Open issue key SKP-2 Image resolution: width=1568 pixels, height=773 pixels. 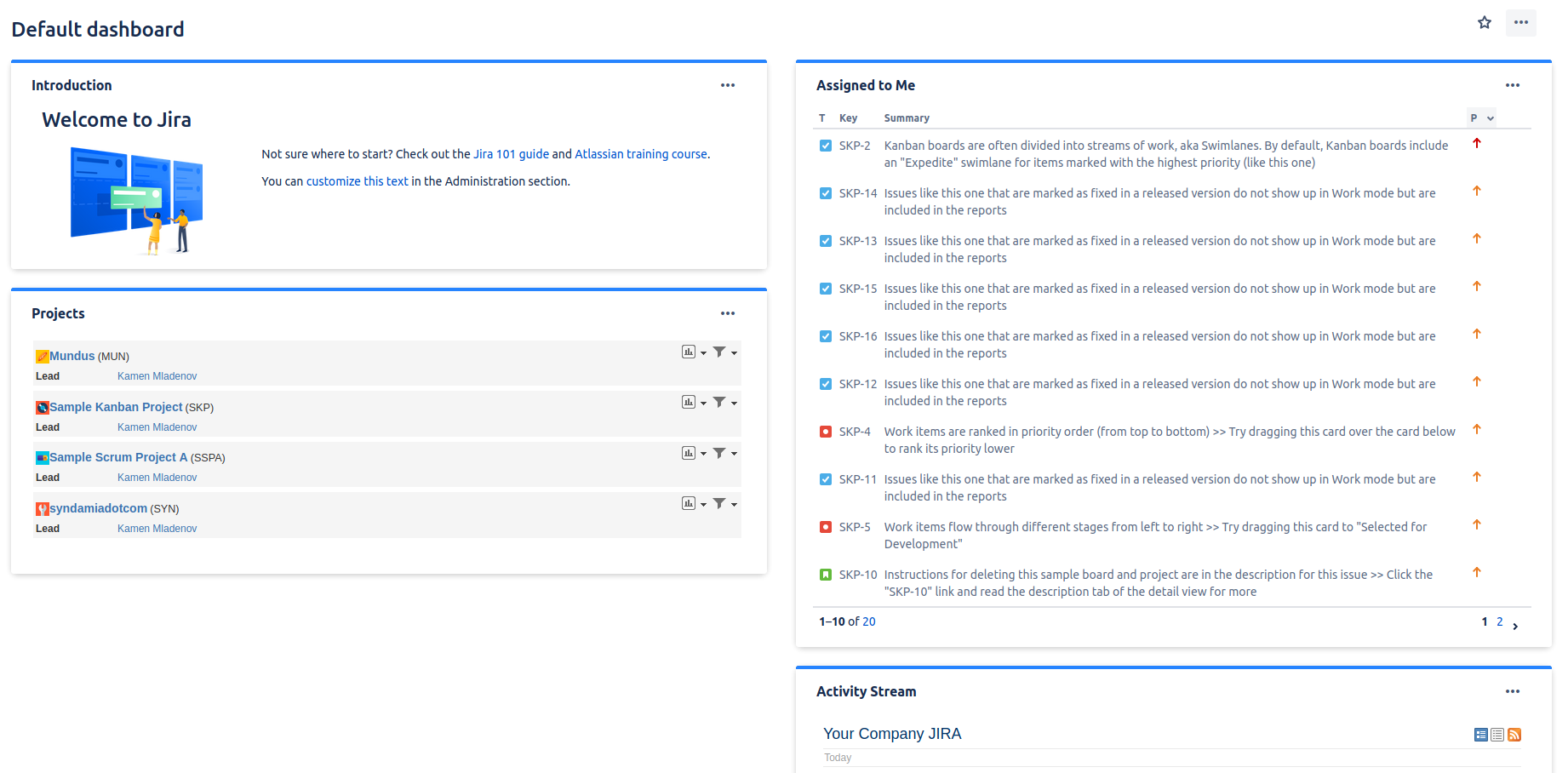click(x=855, y=146)
